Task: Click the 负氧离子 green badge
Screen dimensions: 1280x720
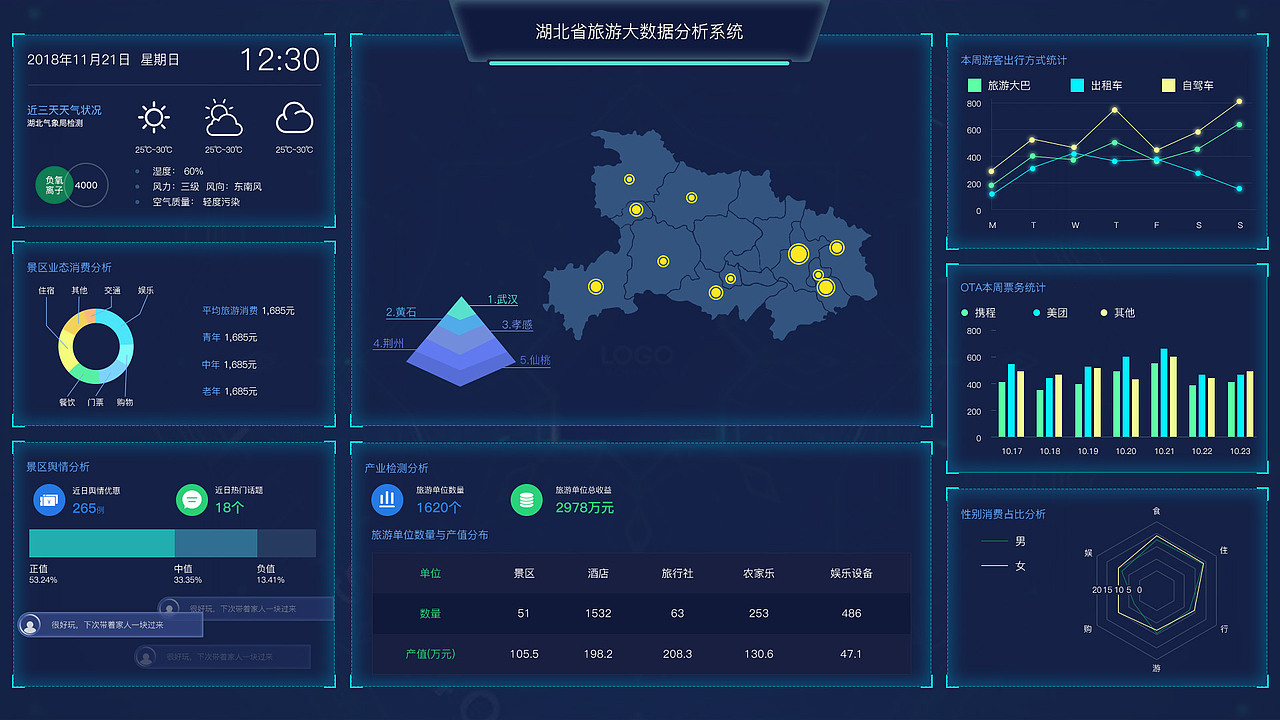Action: (55, 185)
